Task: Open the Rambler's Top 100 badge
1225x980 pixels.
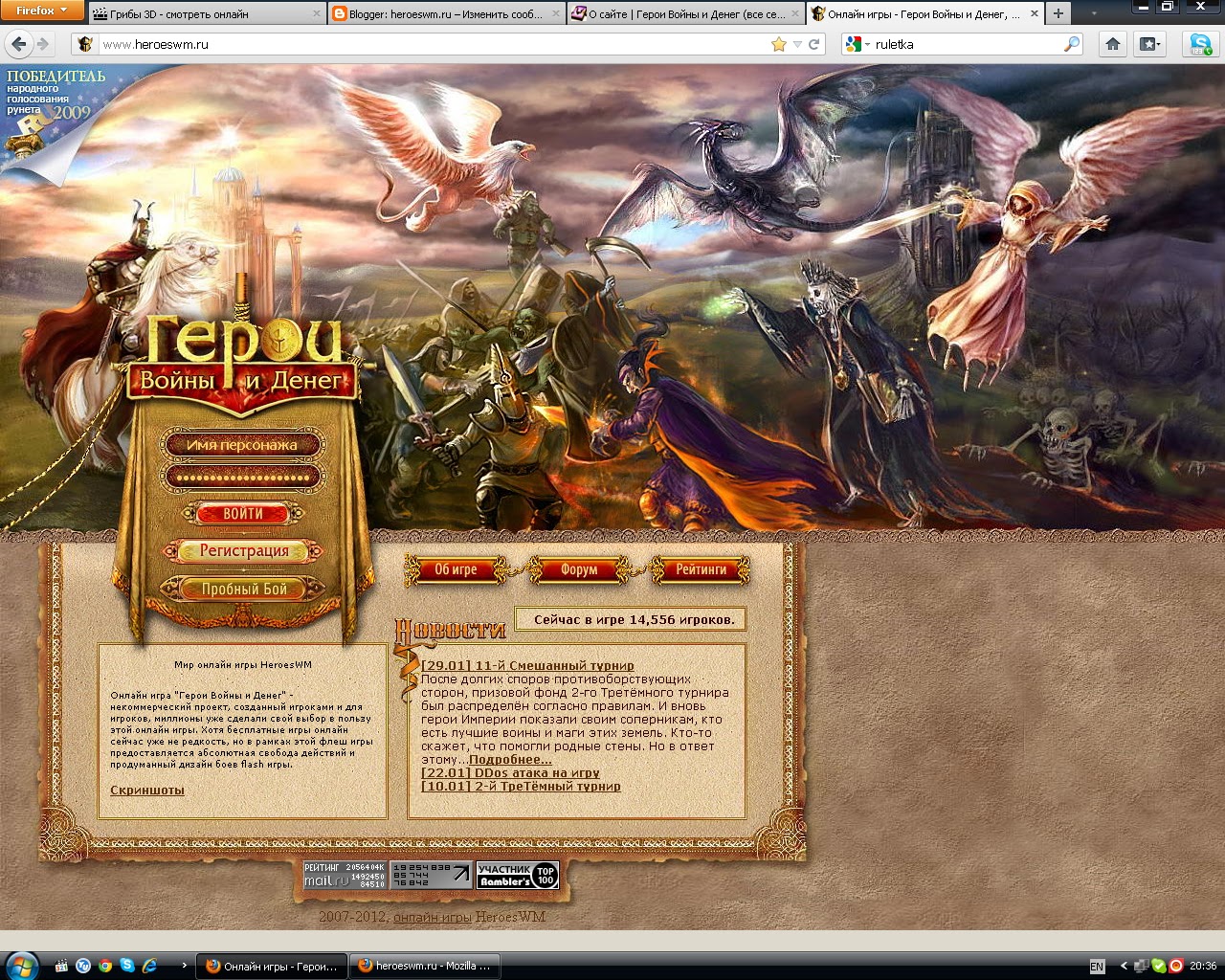Action: pos(517,875)
